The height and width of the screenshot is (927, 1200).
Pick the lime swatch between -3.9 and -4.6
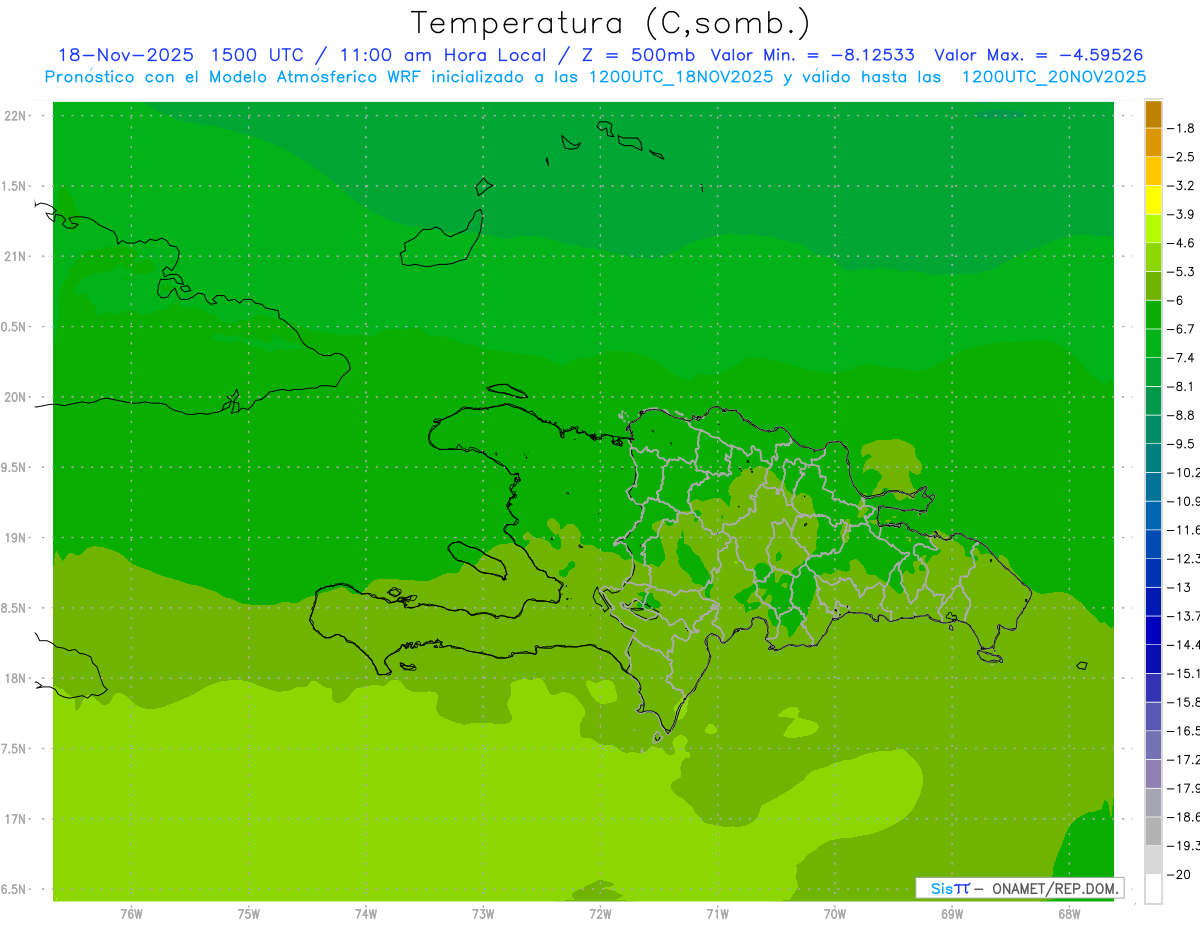(x=1153, y=228)
